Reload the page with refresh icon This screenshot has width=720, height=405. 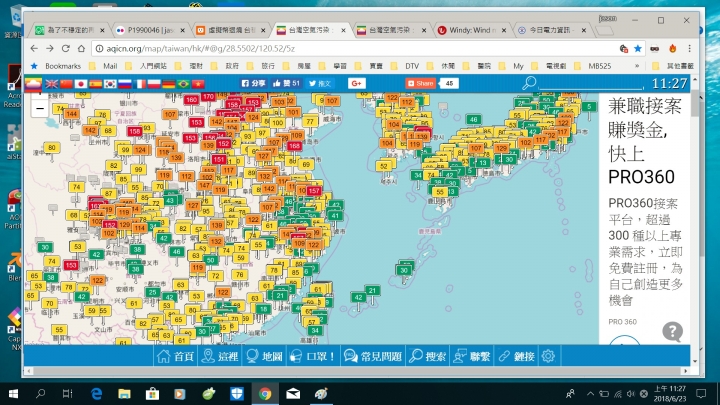[x=65, y=48]
